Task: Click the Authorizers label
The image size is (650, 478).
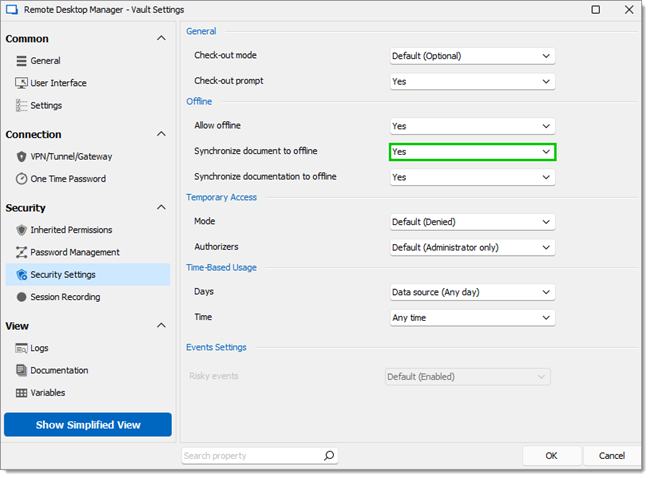Action: [216, 247]
